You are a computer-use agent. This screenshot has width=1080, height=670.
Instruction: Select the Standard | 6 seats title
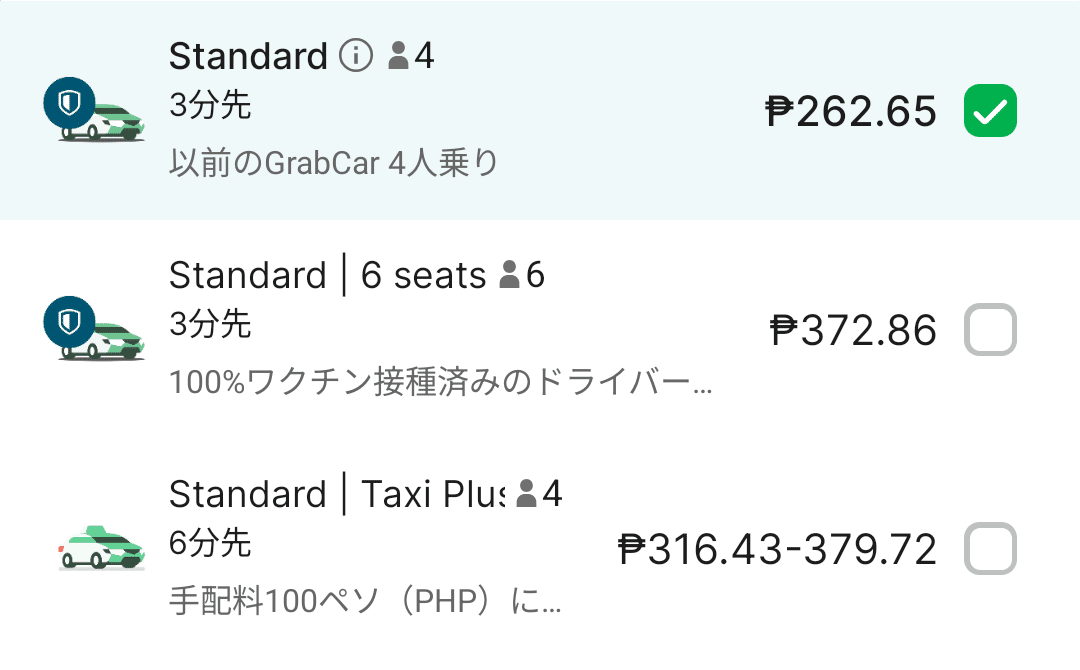(x=327, y=275)
